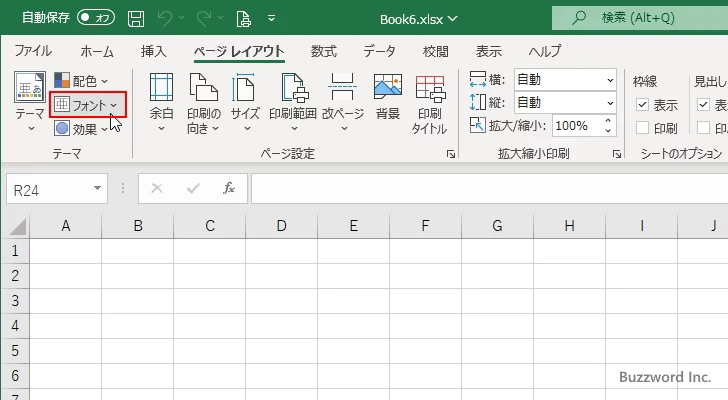Select column G header
Image resolution: width=728 pixels, height=400 pixels.
[497, 226]
